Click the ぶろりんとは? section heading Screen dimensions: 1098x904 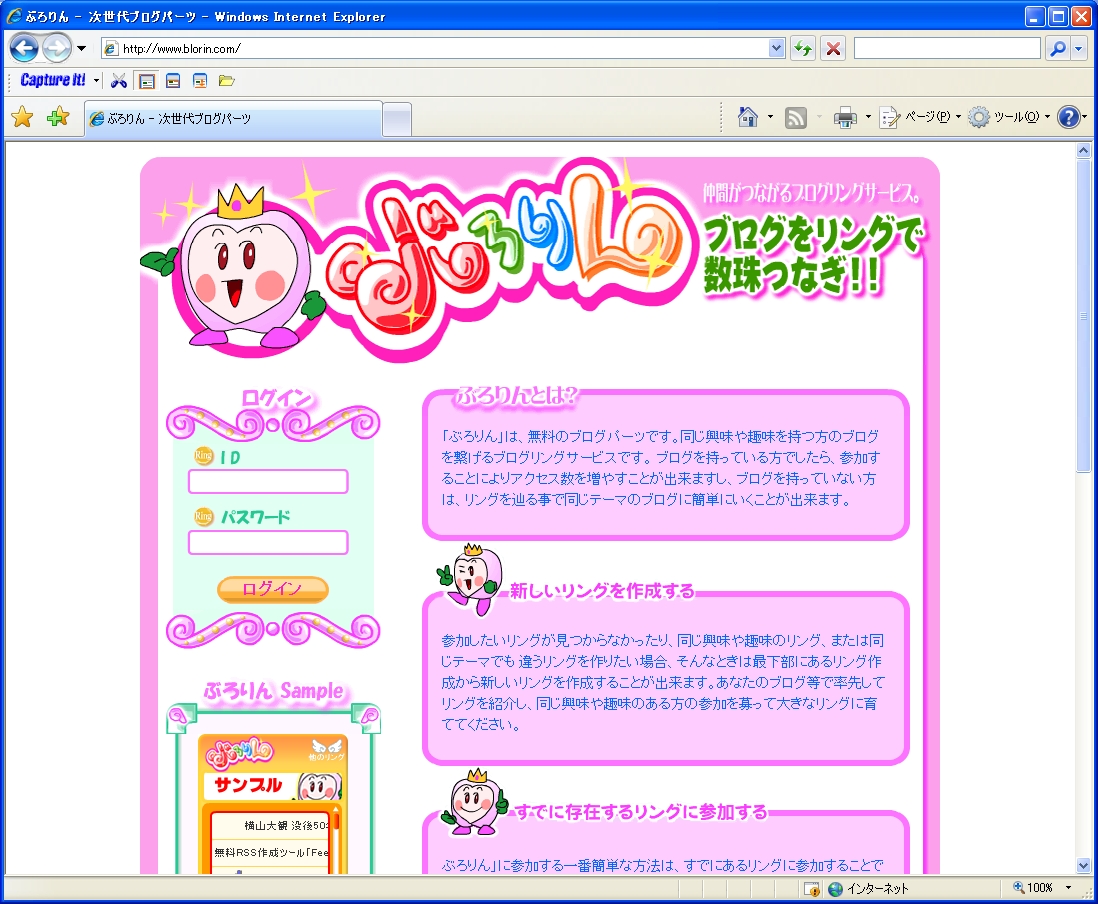[516, 396]
